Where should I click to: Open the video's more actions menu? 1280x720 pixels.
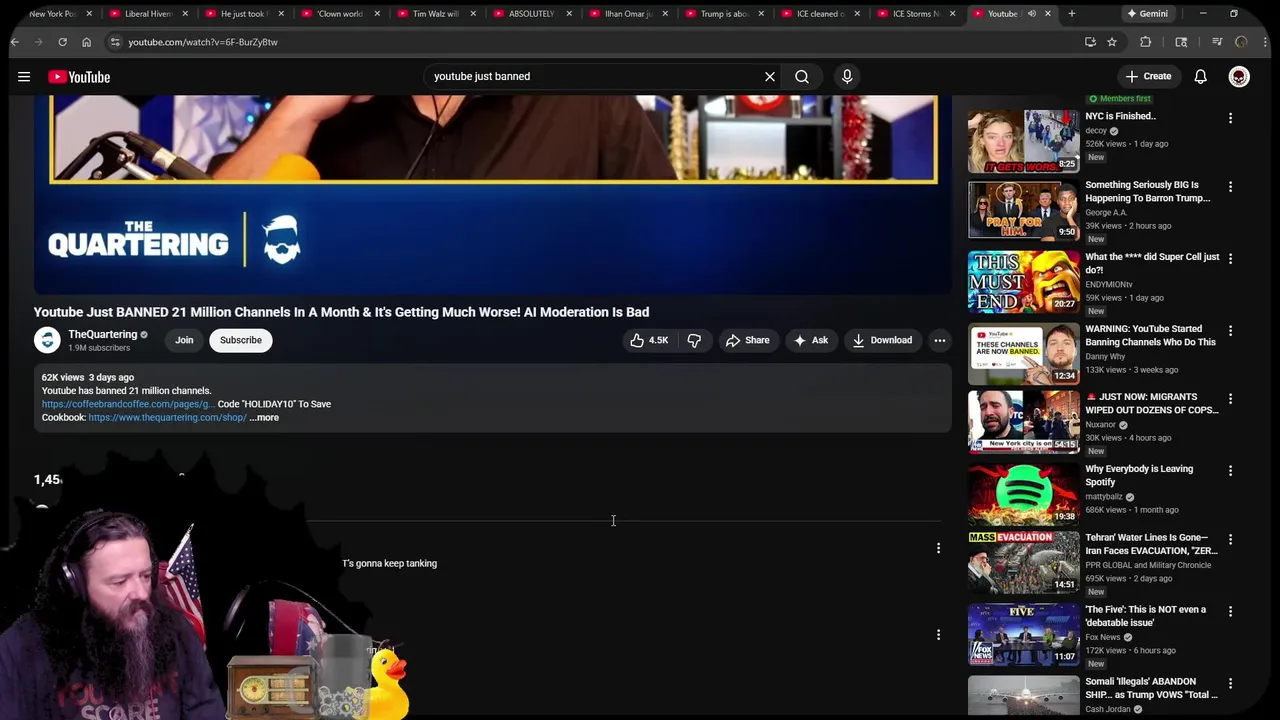[940, 340]
